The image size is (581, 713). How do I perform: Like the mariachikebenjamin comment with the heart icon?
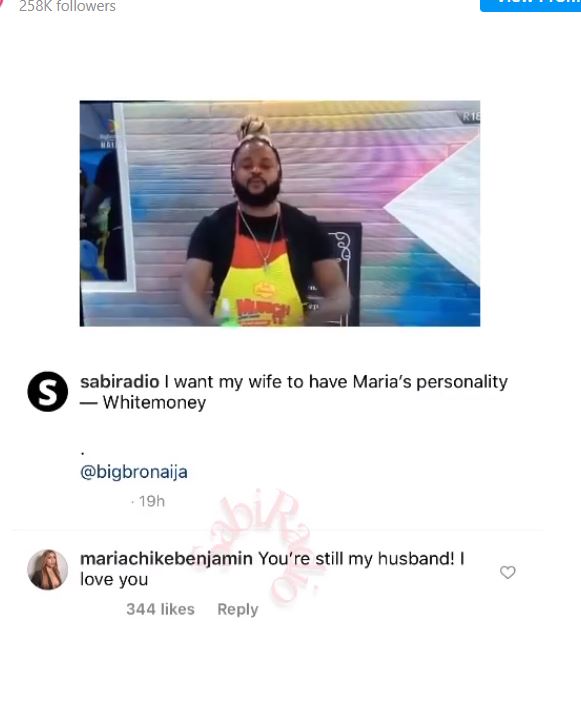[x=507, y=572]
